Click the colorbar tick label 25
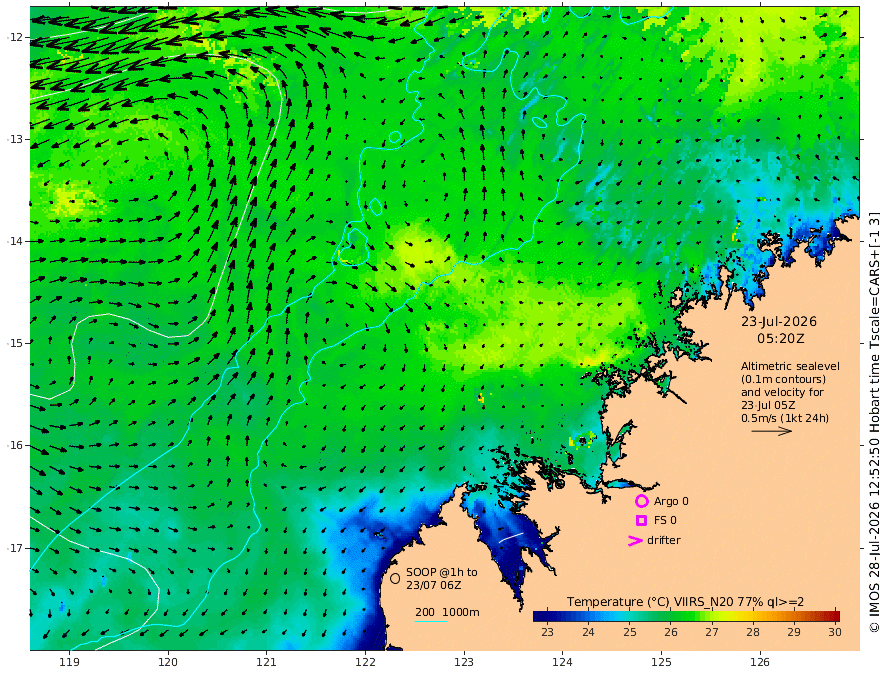 tap(630, 632)
